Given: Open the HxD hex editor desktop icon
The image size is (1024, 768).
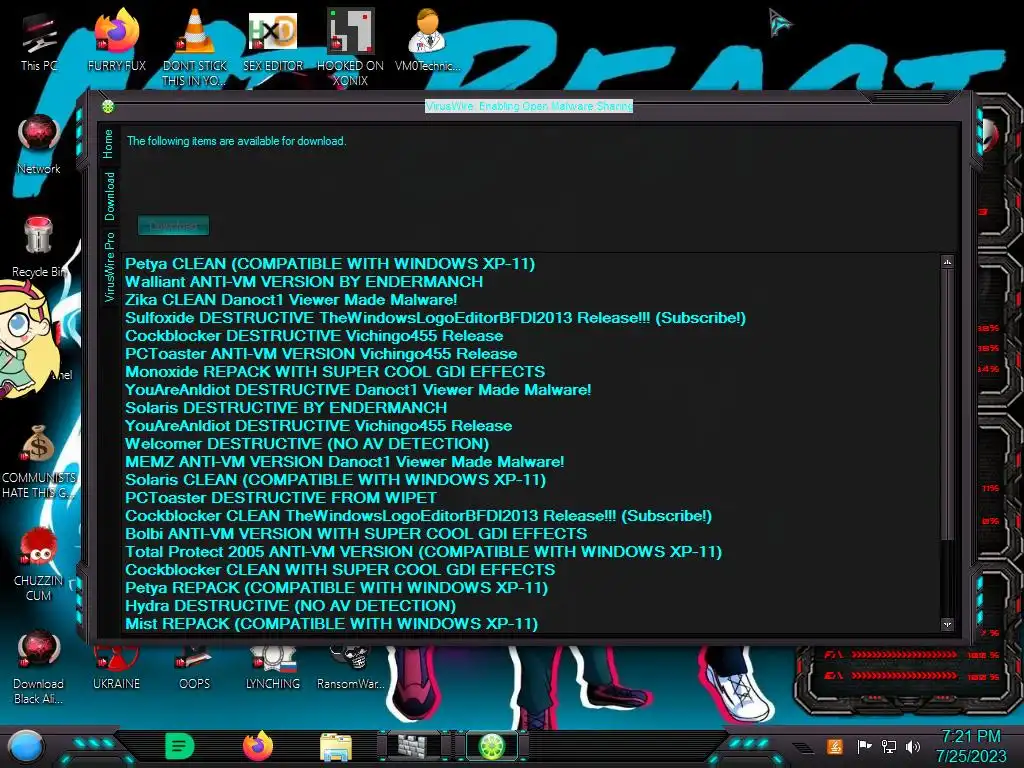Looking at the screenshot, I should point(273,41).
